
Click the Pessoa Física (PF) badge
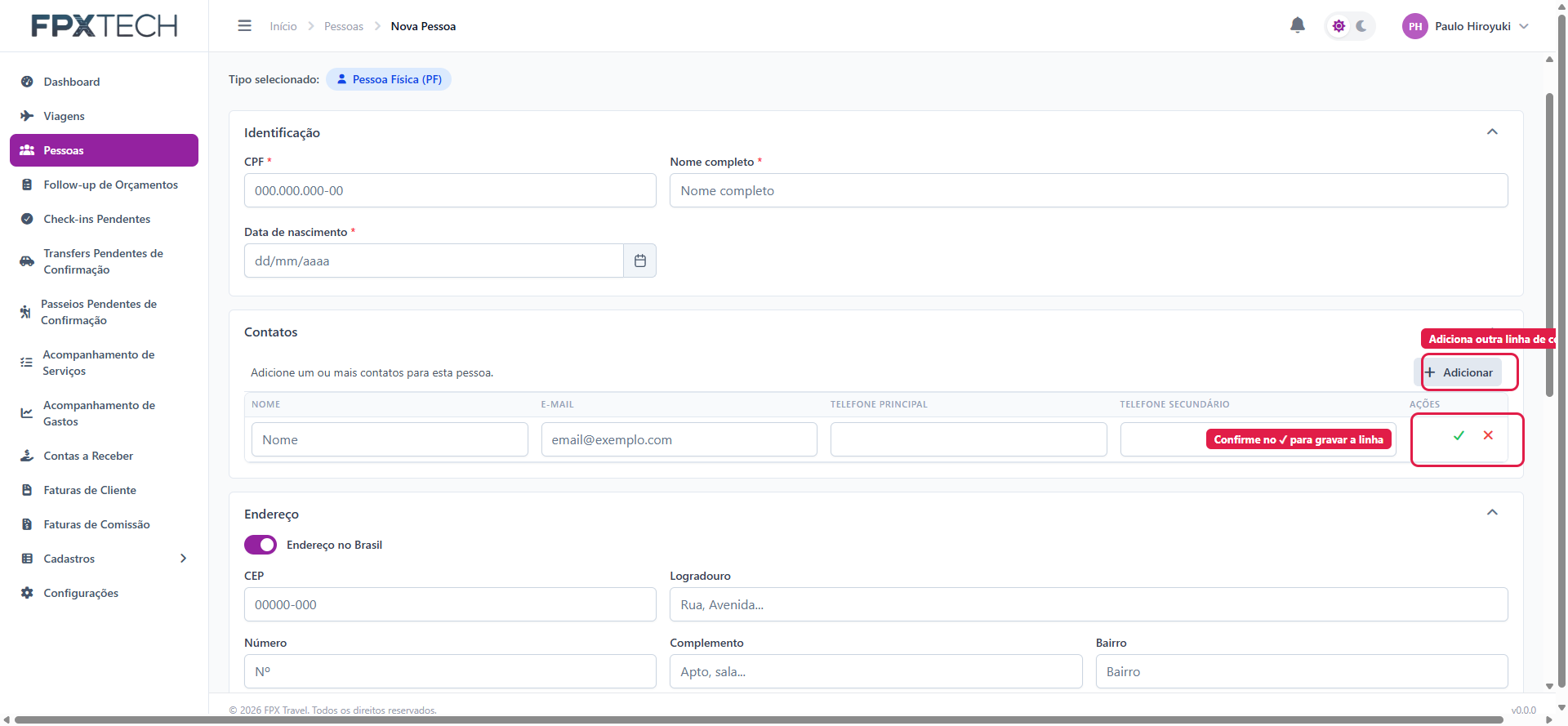(389, 79)
